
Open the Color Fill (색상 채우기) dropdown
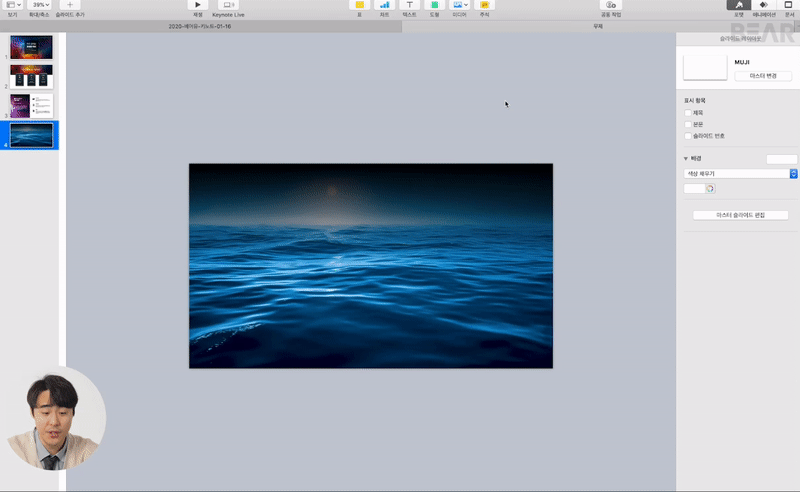coord(740,174)
